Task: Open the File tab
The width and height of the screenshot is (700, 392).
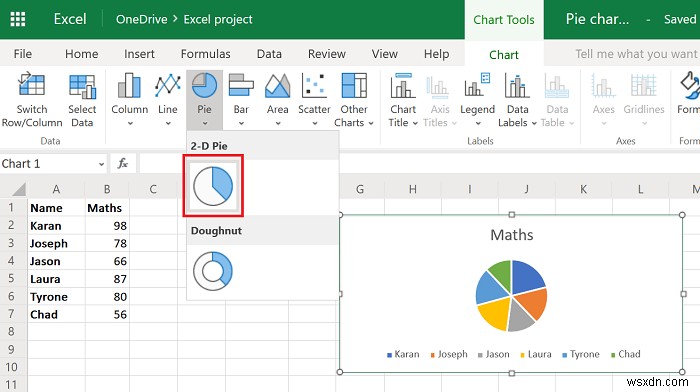Action: [x=23, y=54]
